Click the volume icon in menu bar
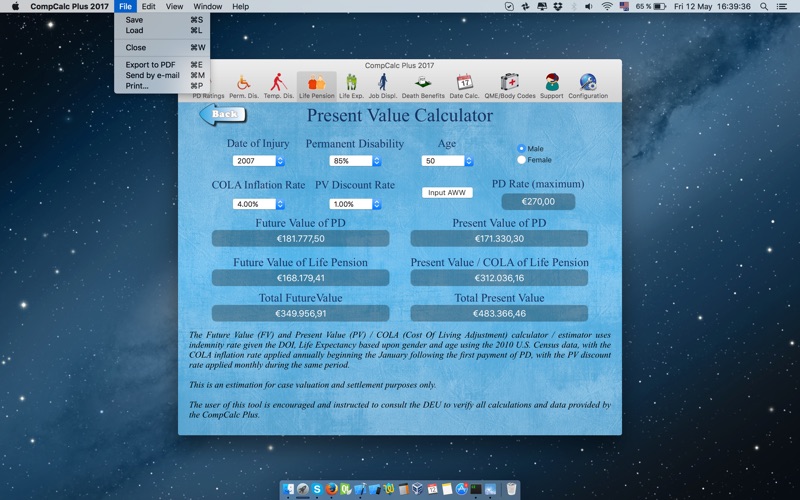Viewport: 800px width, 500px height. (x=589, y=6)
